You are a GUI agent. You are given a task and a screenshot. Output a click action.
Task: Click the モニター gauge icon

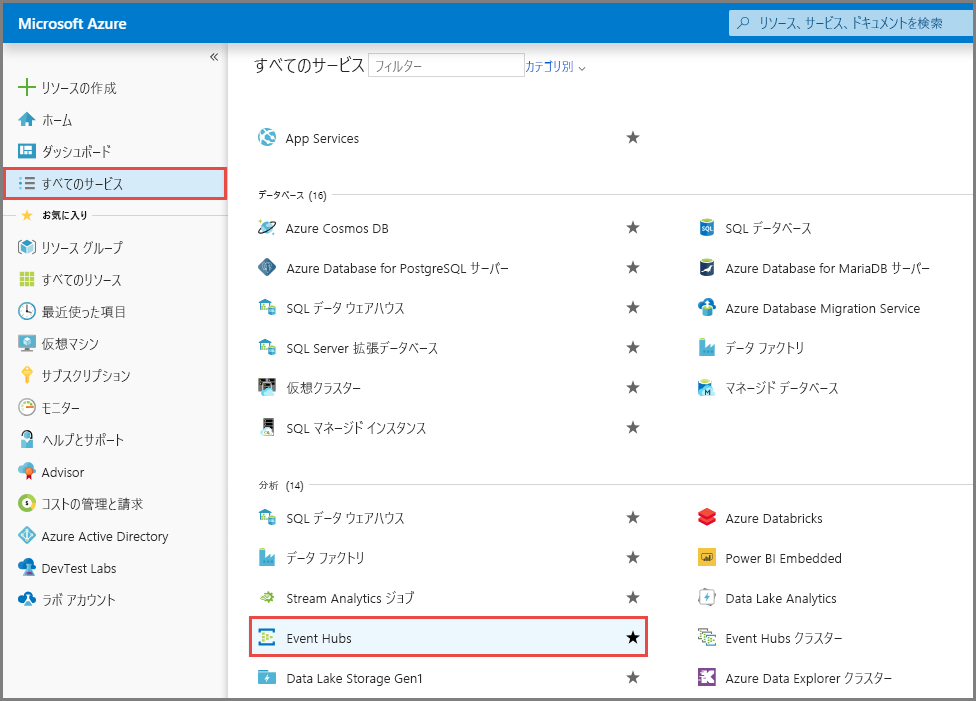click(x=27, y=407)
